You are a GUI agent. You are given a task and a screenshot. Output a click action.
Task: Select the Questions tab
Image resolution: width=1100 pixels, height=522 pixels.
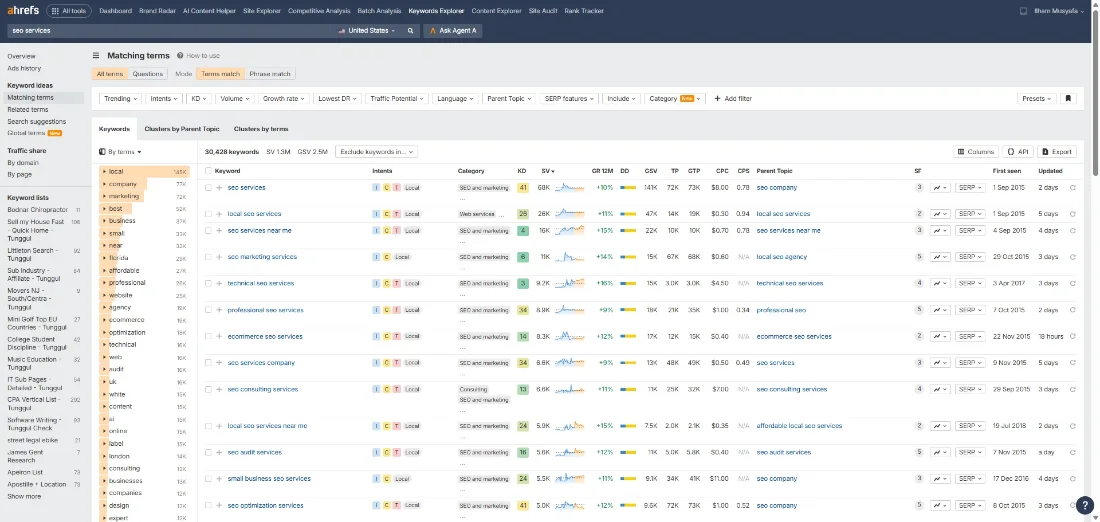147,74
